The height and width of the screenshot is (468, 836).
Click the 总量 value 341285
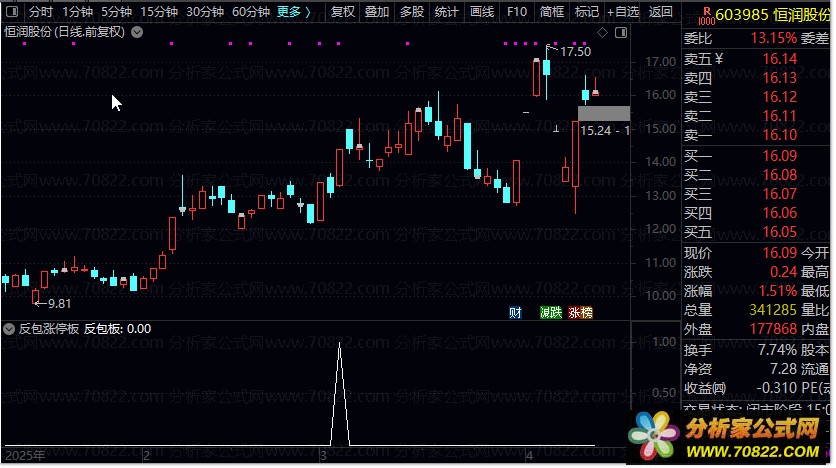(773, 310)
